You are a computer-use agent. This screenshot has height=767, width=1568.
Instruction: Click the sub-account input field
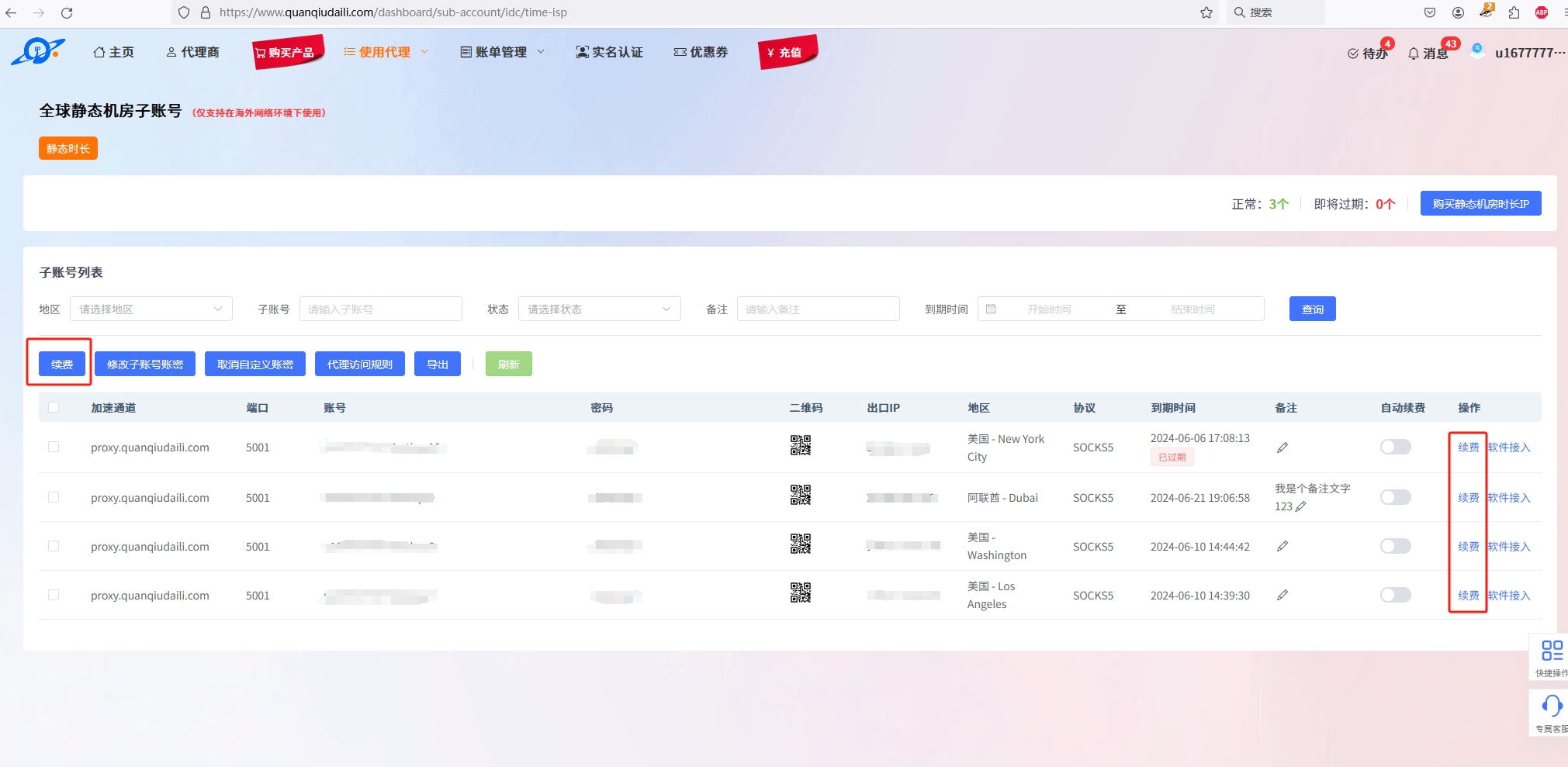(380, 309)
